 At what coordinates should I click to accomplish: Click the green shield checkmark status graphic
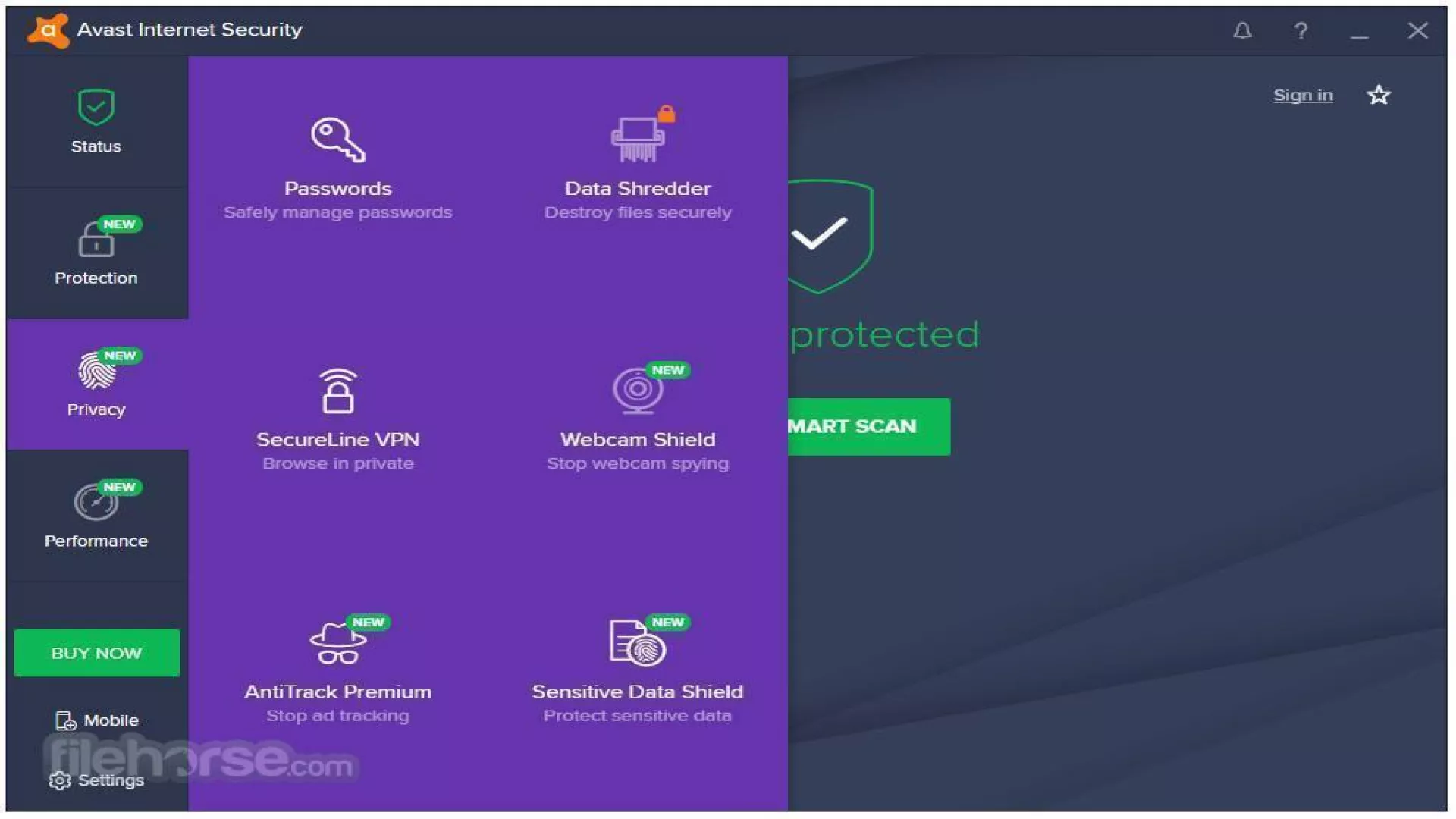click(828, 235)
